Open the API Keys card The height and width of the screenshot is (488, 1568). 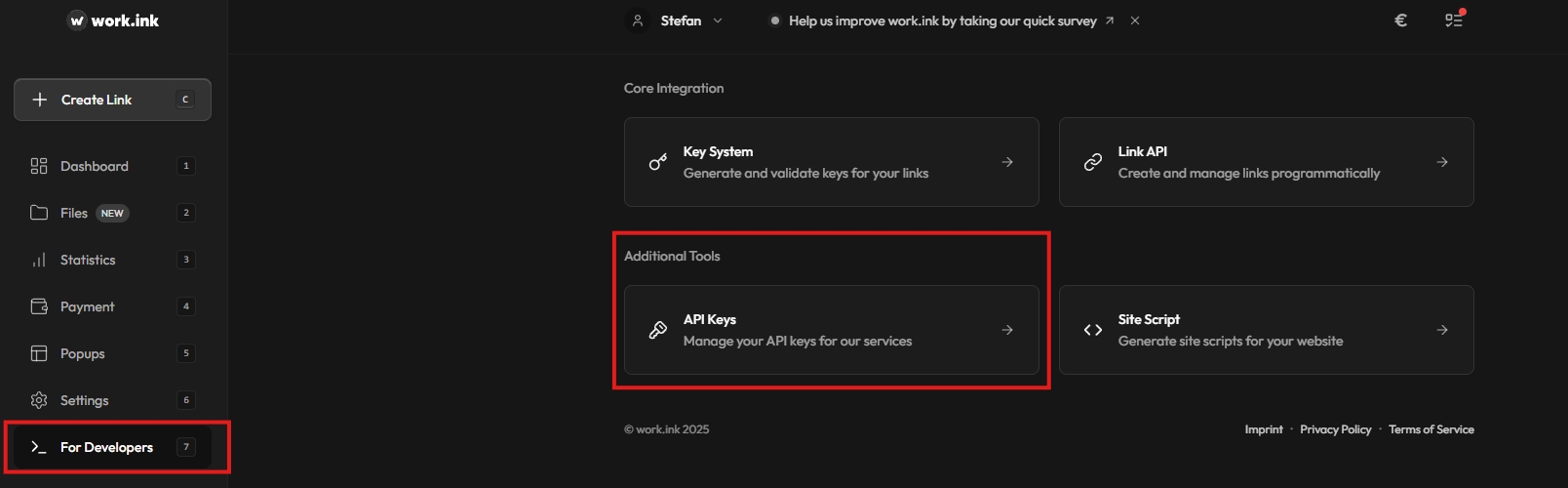point(831,330)
